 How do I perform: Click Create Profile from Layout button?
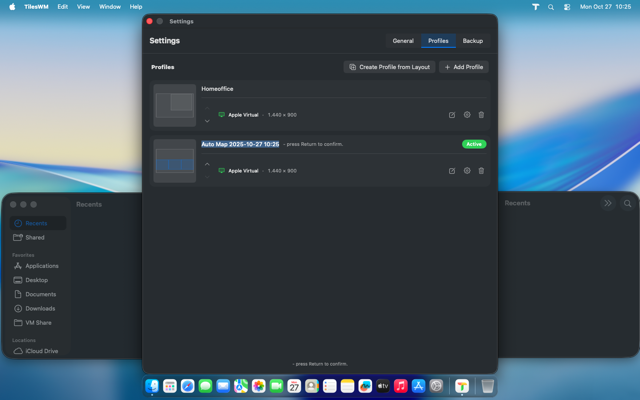[389, 67]
